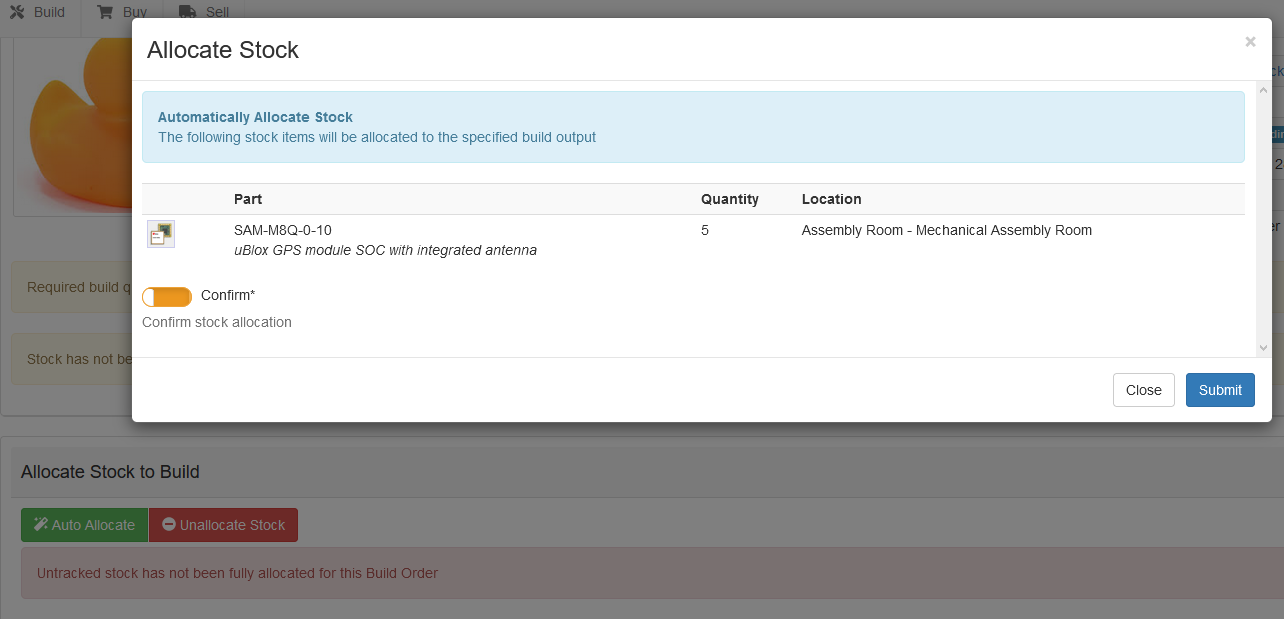The height and width of the screenshot is (619, 1284).
Task: Toggle the Confirm stock allocation switch
Action: point(167,297)
